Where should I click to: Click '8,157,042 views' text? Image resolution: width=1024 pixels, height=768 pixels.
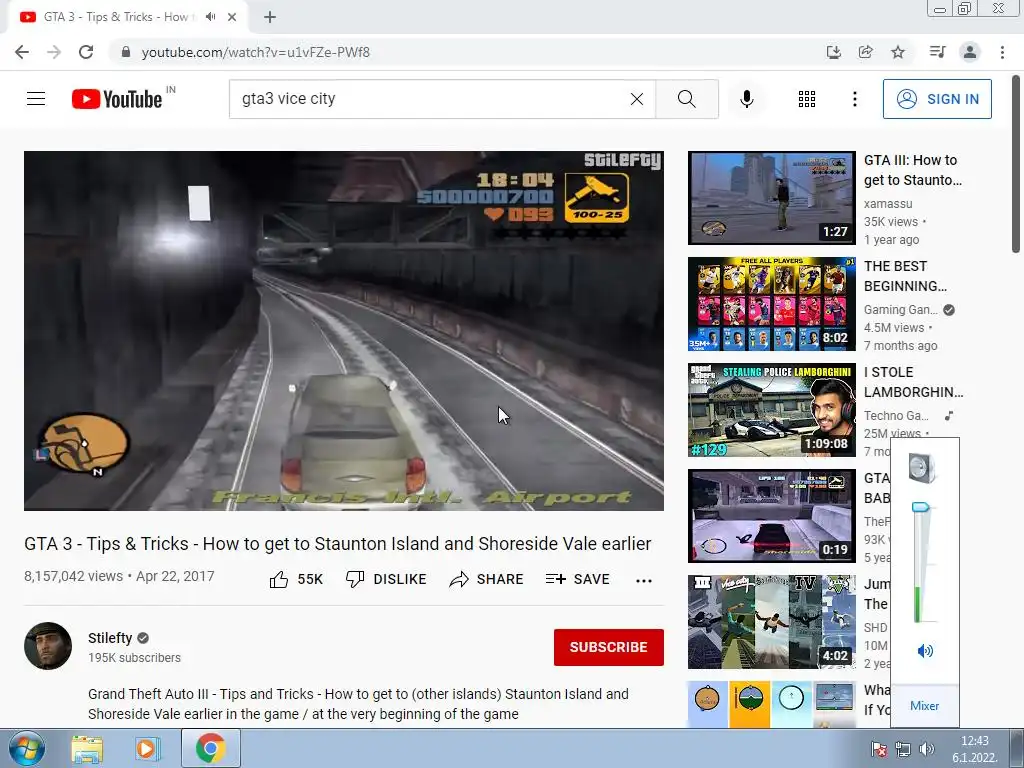coord(73,576)
